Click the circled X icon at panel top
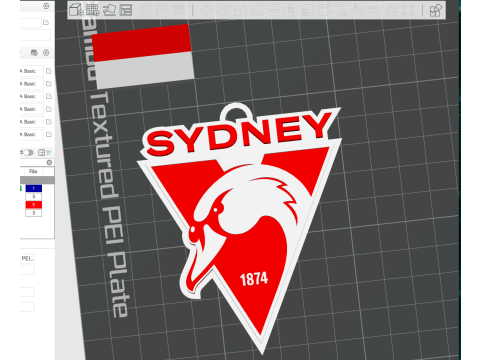 pyautogui.click(x=46, y=6)
